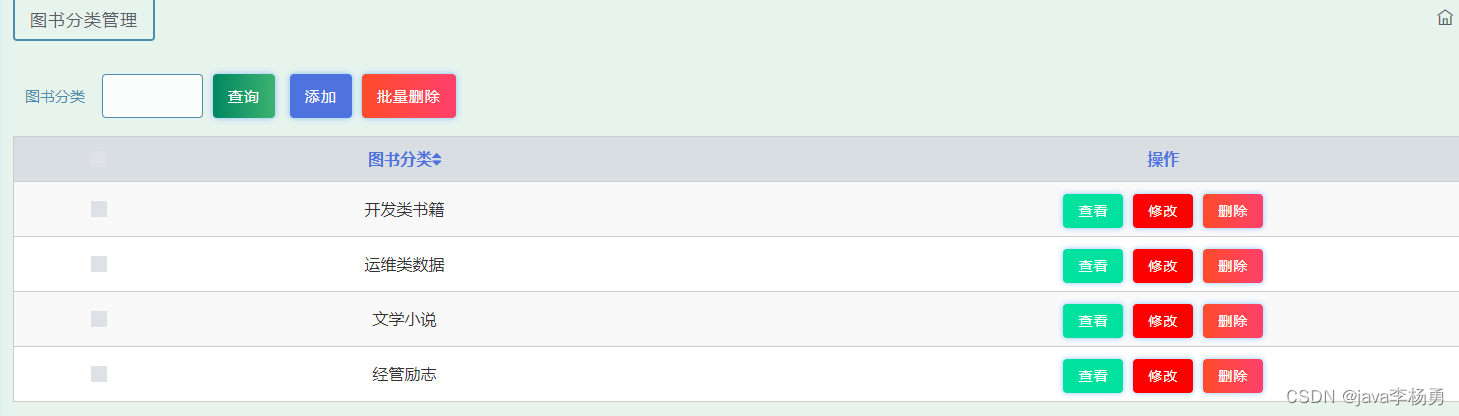Sort by 图书分类 column arrow
This screenshot has height=416, width=1459.
437,160
